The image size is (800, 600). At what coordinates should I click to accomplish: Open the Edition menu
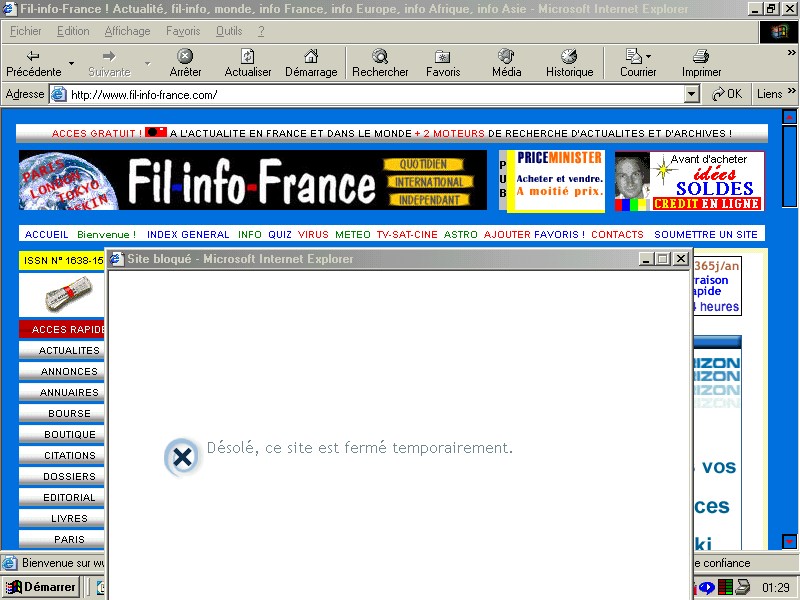point(73,31)
